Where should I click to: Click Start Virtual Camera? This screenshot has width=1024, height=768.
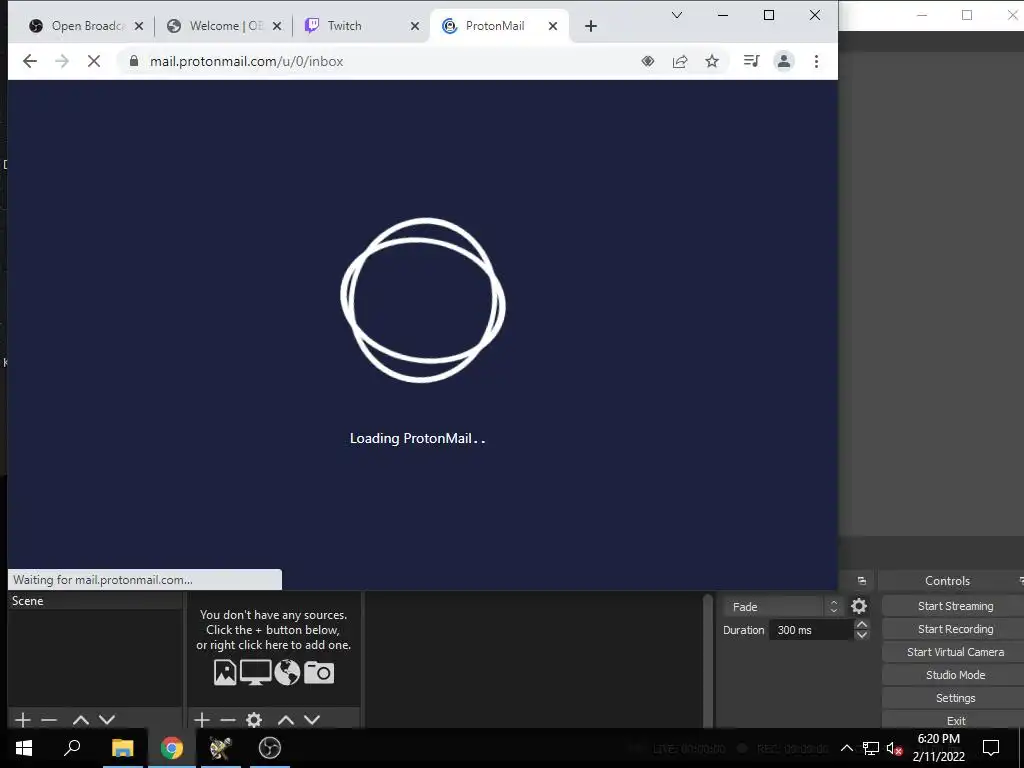[955, 652]
